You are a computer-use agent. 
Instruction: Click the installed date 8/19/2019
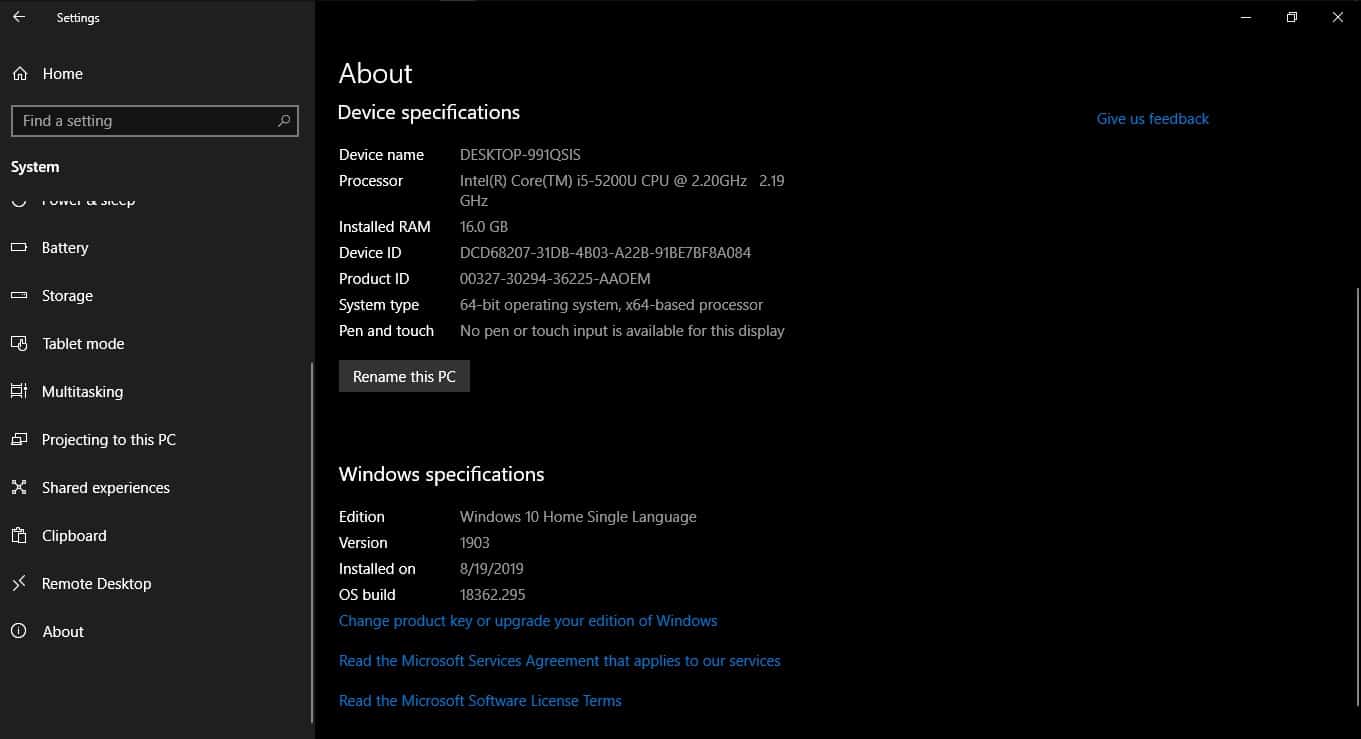492,569
